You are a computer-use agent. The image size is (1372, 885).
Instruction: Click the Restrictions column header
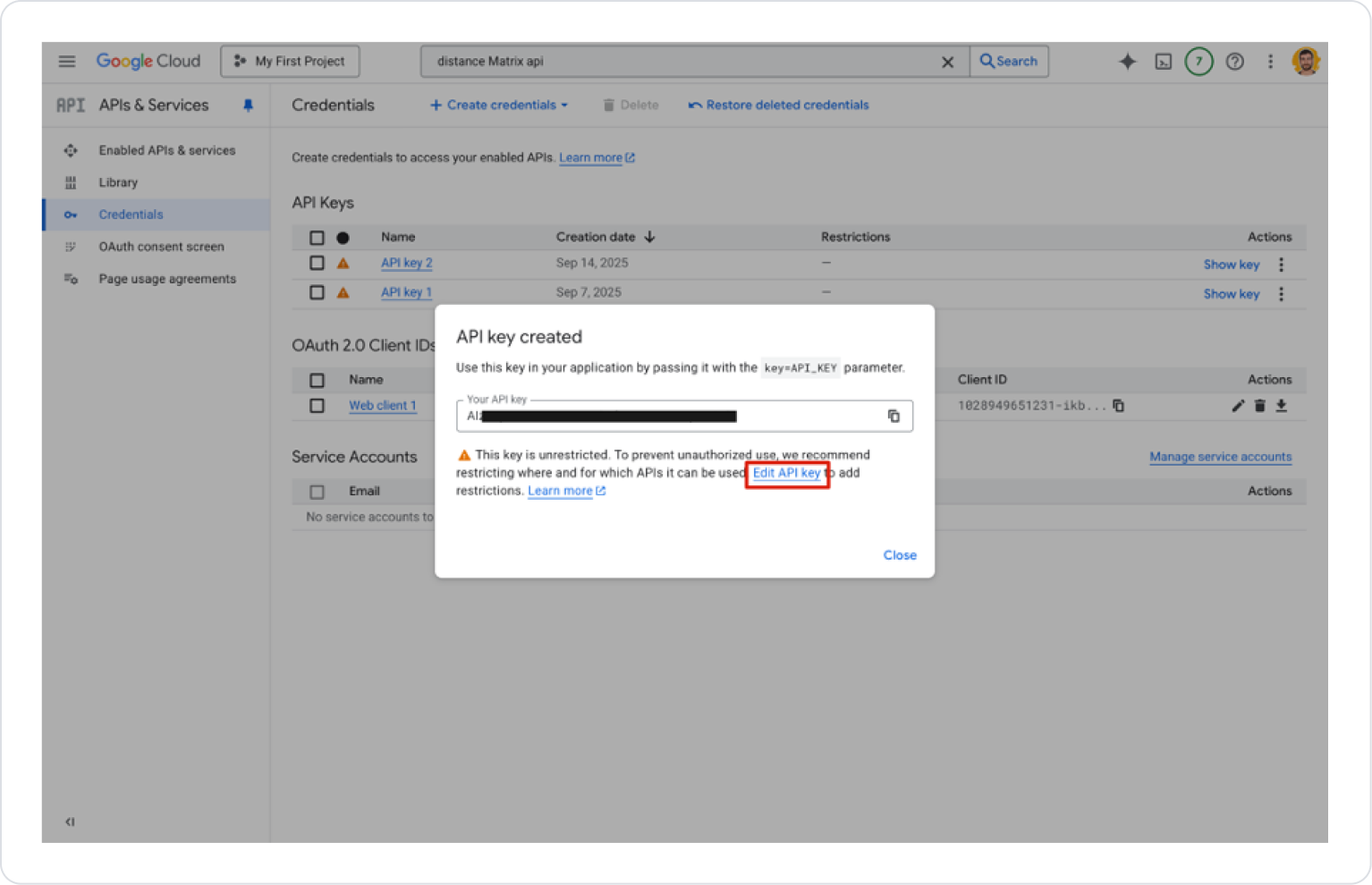point(855,237)
